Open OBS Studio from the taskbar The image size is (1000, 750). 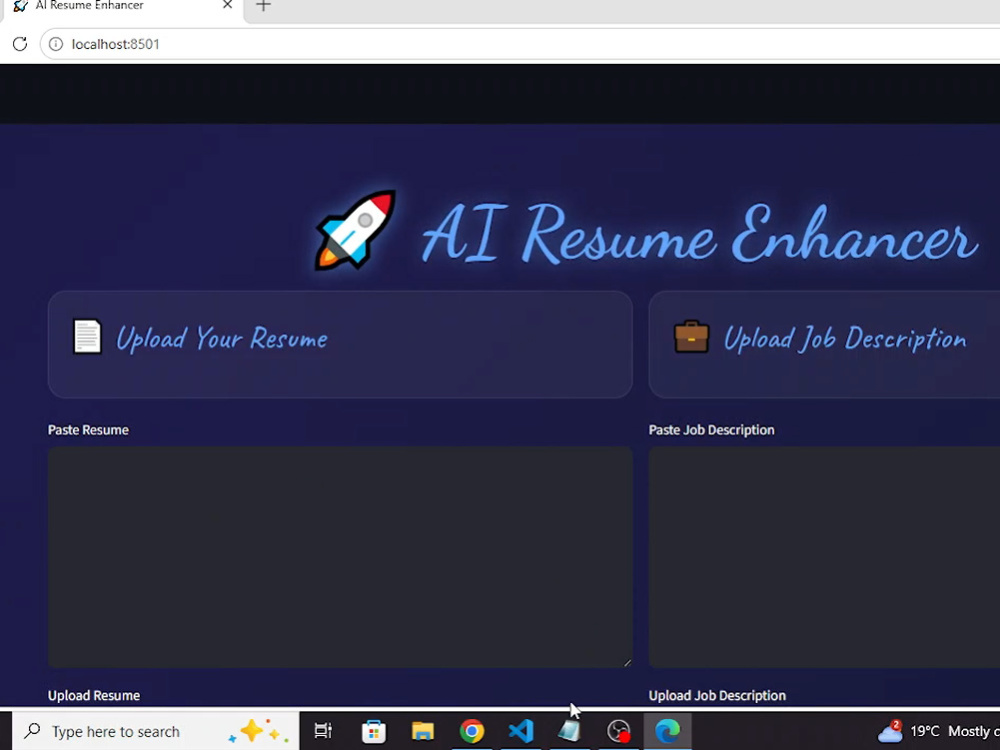coord(619,731)
